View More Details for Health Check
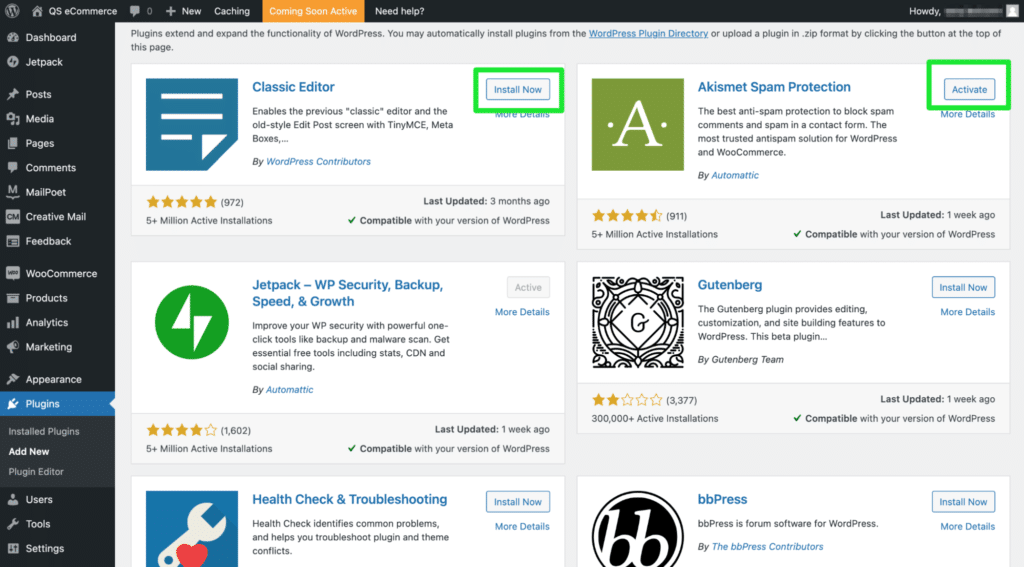The image size is (1024, 567). pos(522,526)
